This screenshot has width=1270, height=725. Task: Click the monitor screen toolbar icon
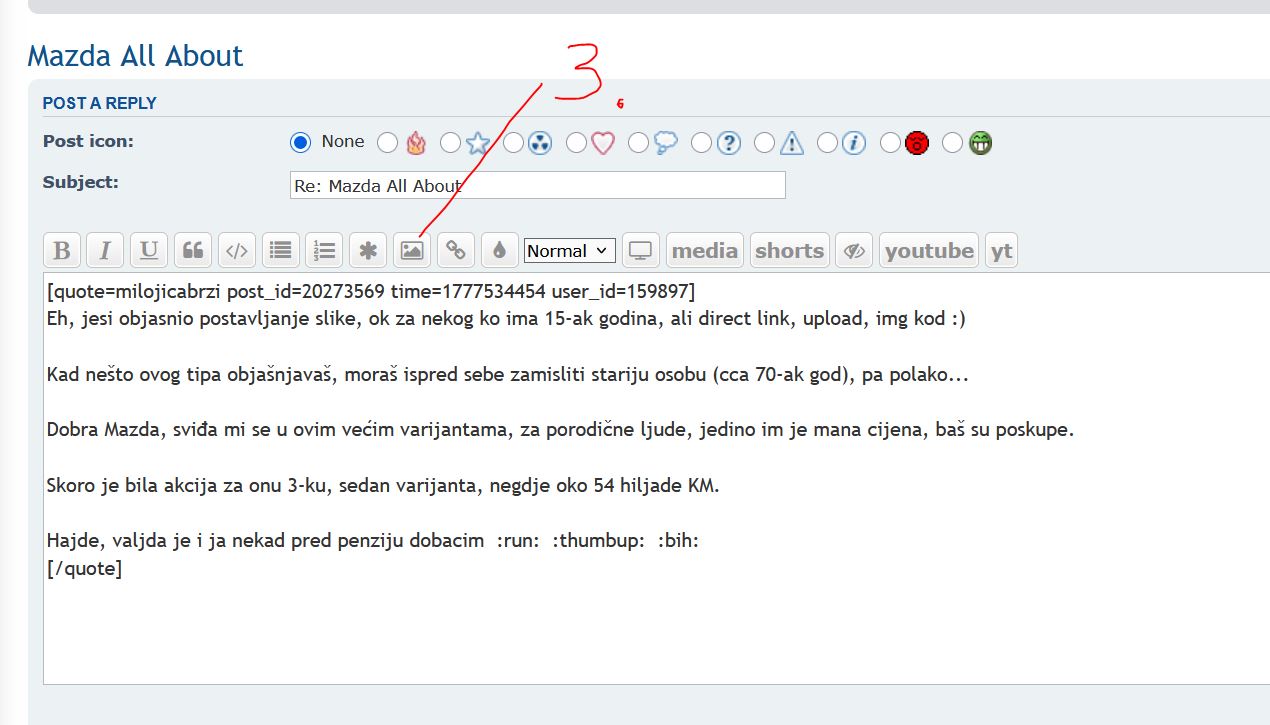(x=641, y=250)
